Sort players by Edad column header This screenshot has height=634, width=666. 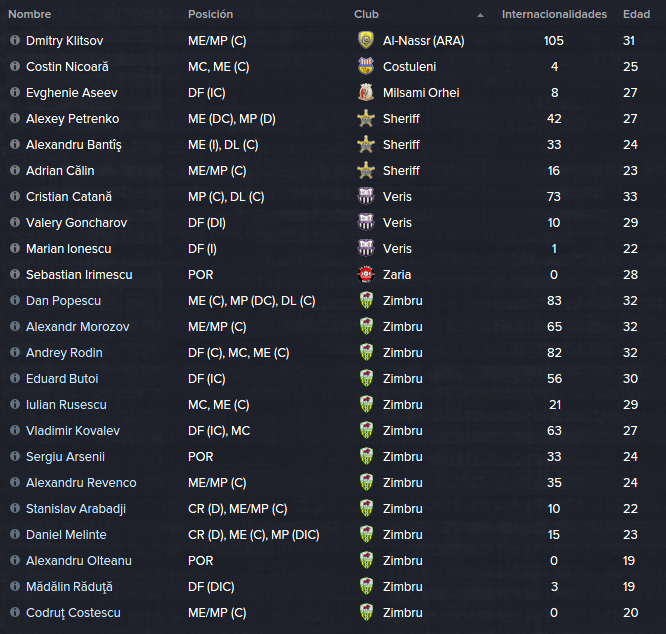[636, 14]
